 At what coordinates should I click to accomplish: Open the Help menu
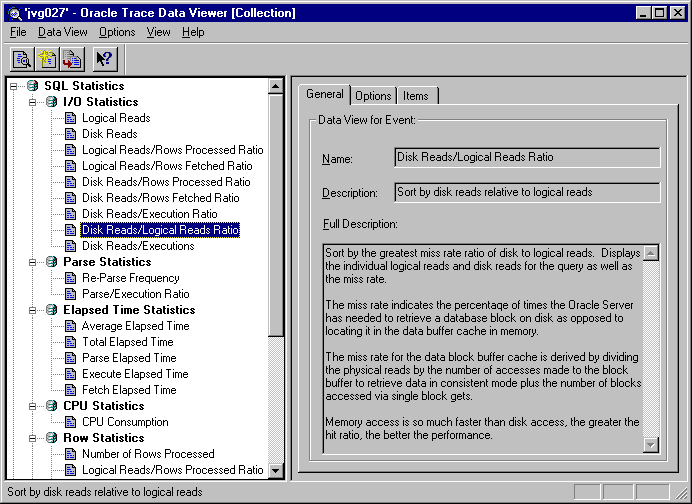[x=193, y=32]
